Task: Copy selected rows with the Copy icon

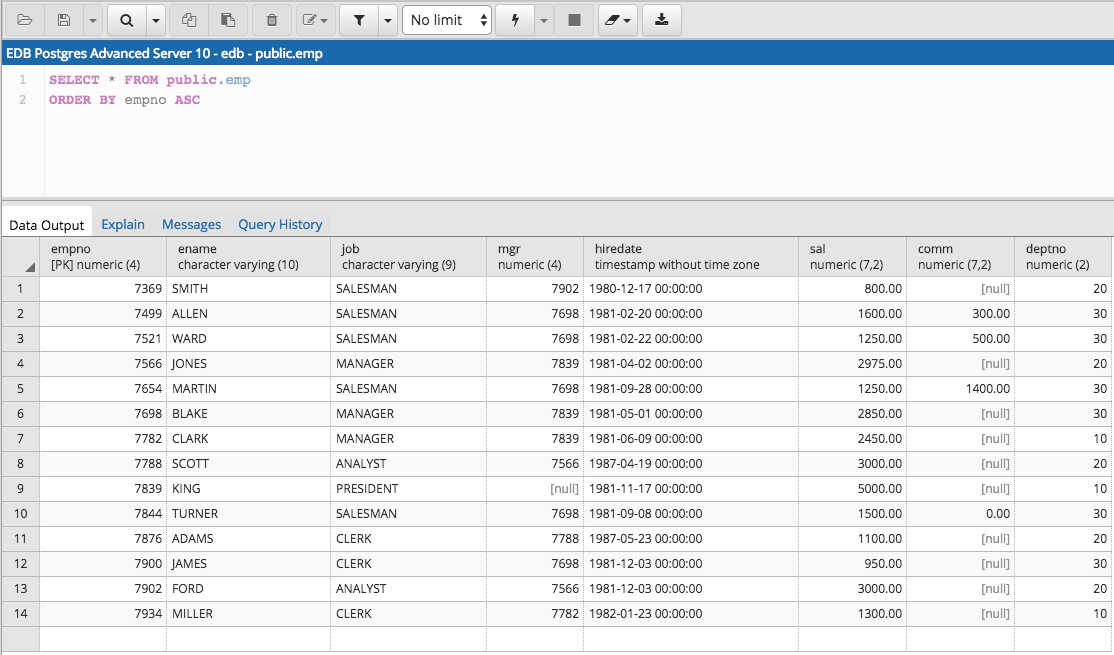Action: (188, 20)
